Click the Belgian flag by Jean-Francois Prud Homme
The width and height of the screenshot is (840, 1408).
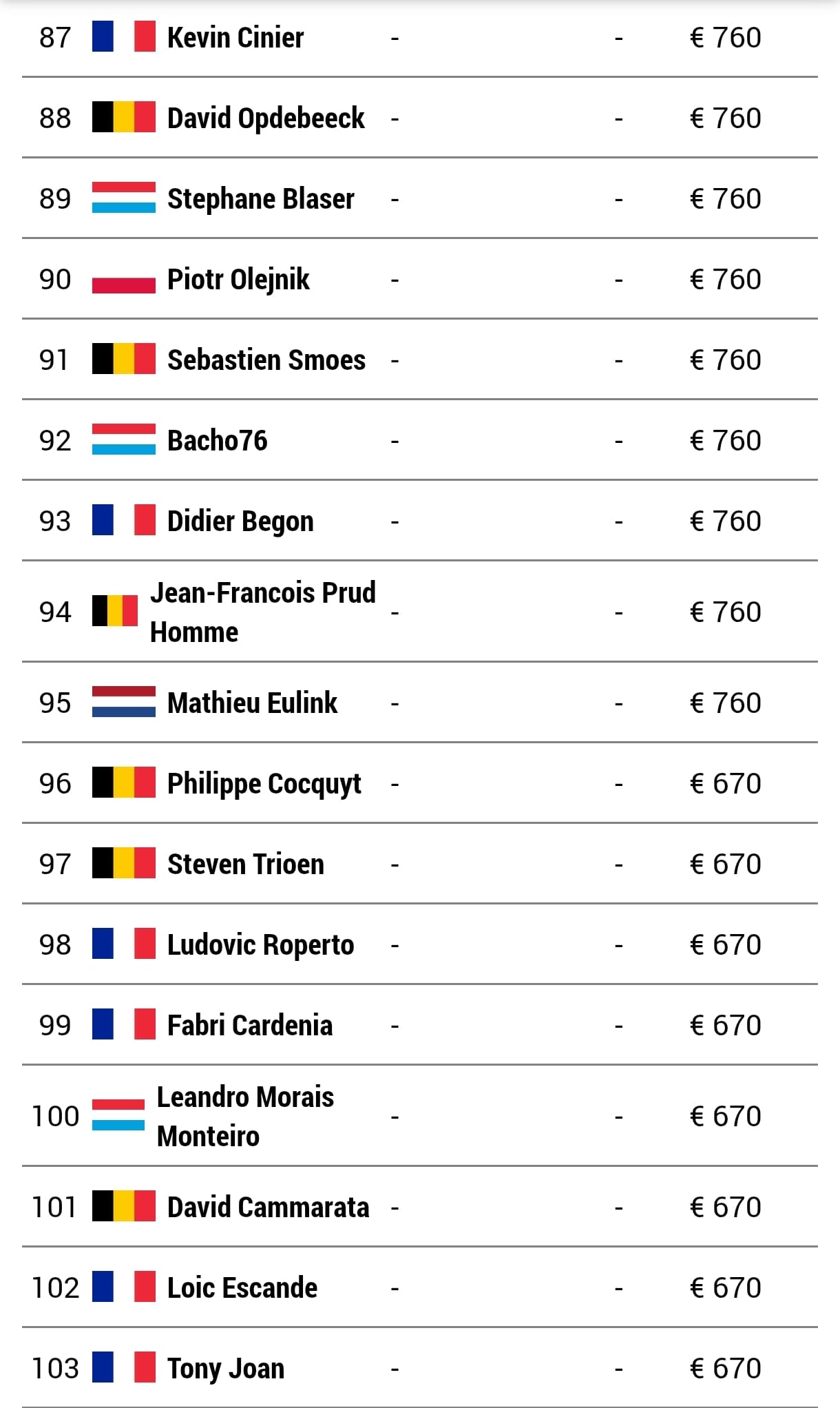pyautogui.click(x=115, y=611)
